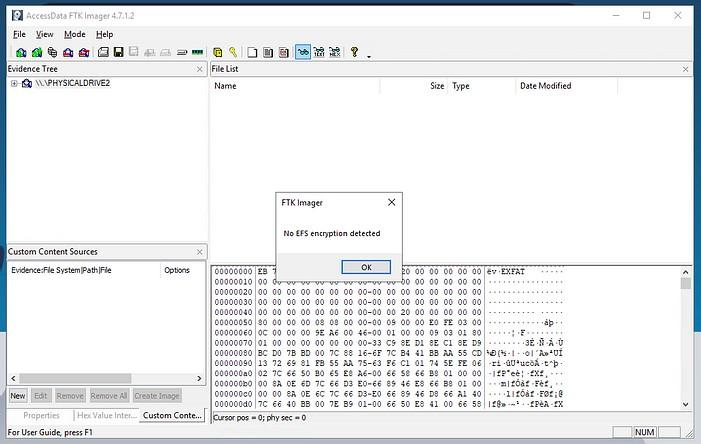
Task: Sort the file list by Date Modified
Action: coord(567,86)
